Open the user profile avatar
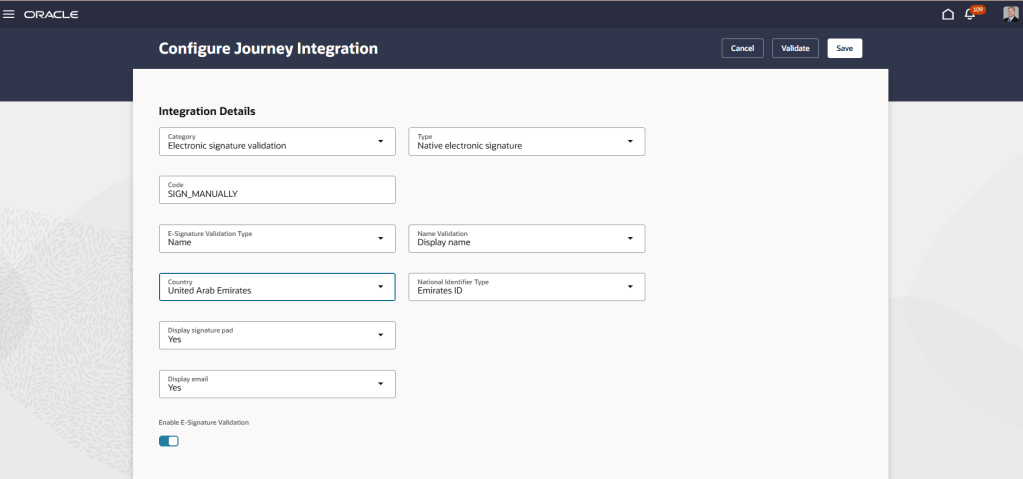The width and height of the screenshot is (1023, 479). click(x=1010, y=14)
